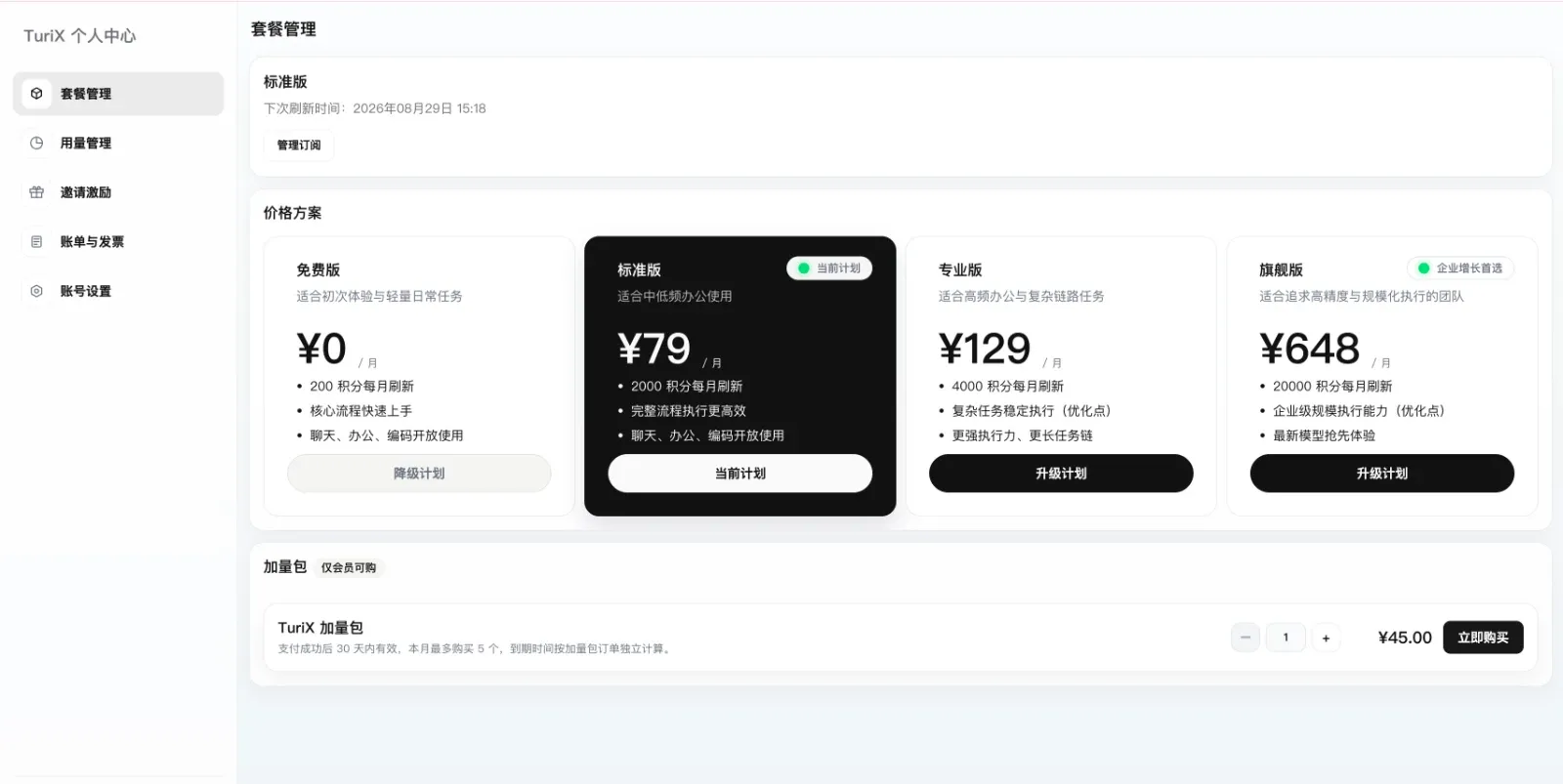Click the 加量包 quantity input field
Screen dimensions: 1563x784
(x=1286, y=638)
